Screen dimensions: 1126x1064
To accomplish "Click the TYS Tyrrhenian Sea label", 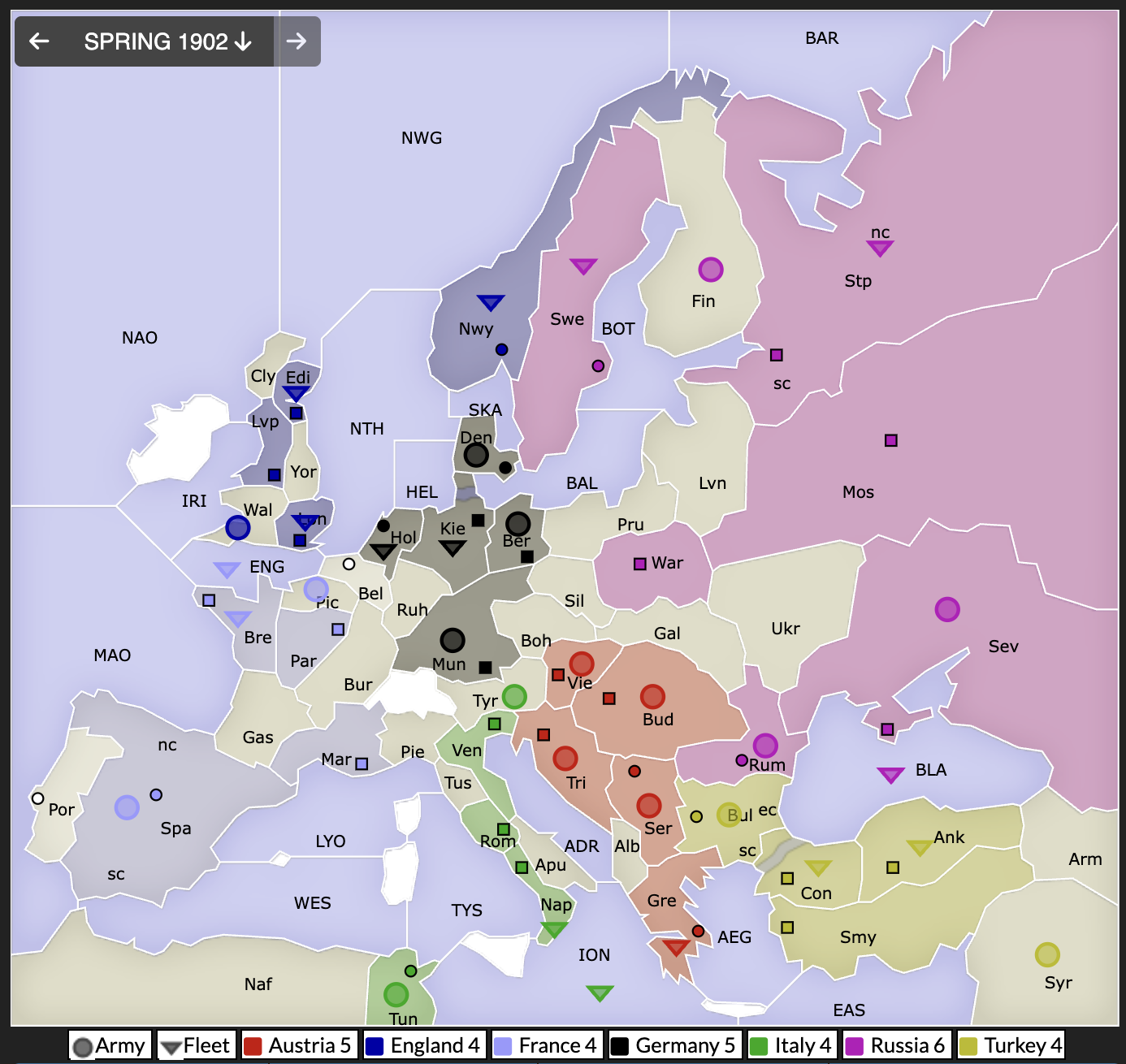I will pyautogui.click(x=467, y=910).
